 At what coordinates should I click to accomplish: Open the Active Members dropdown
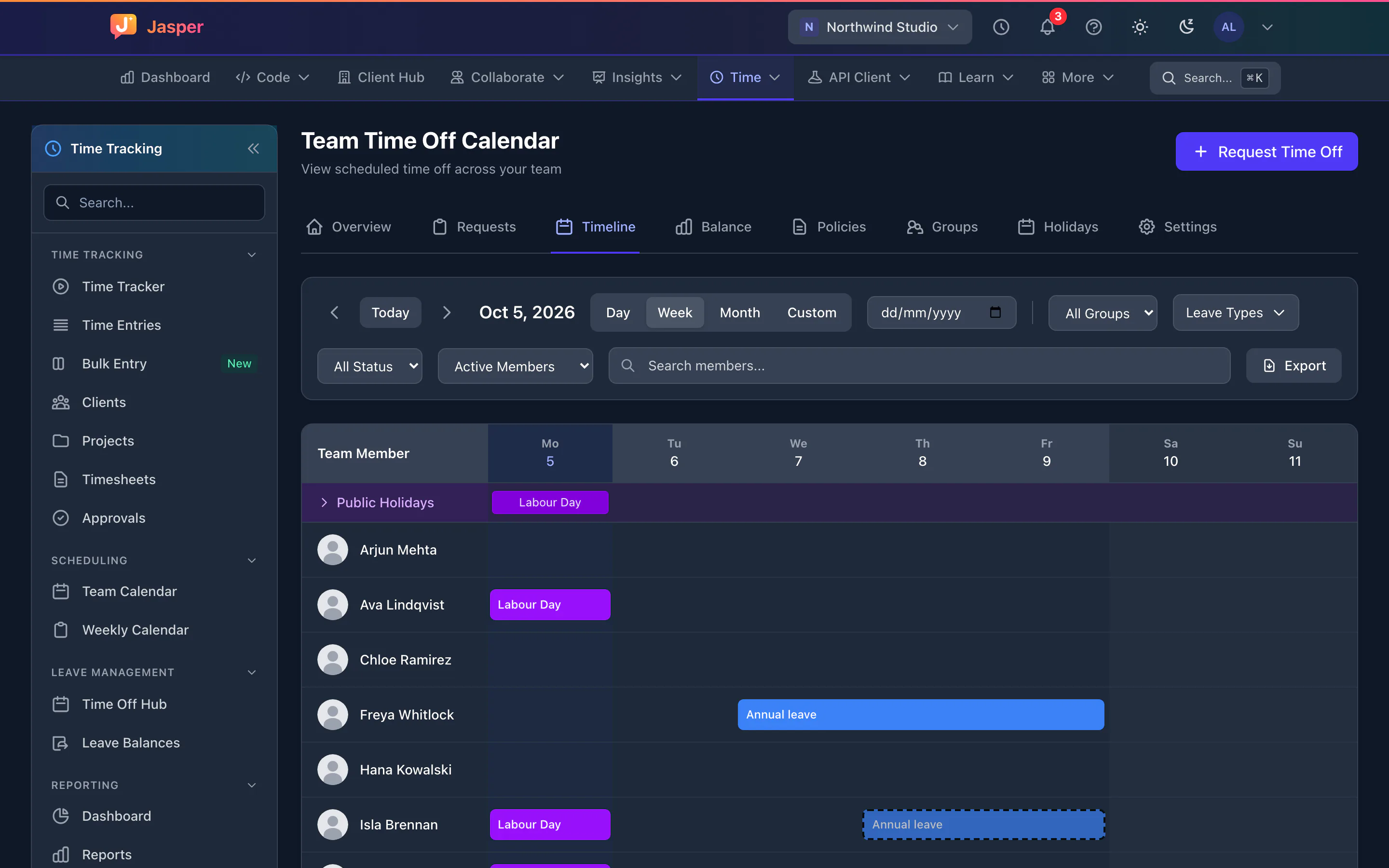(515, 366)
